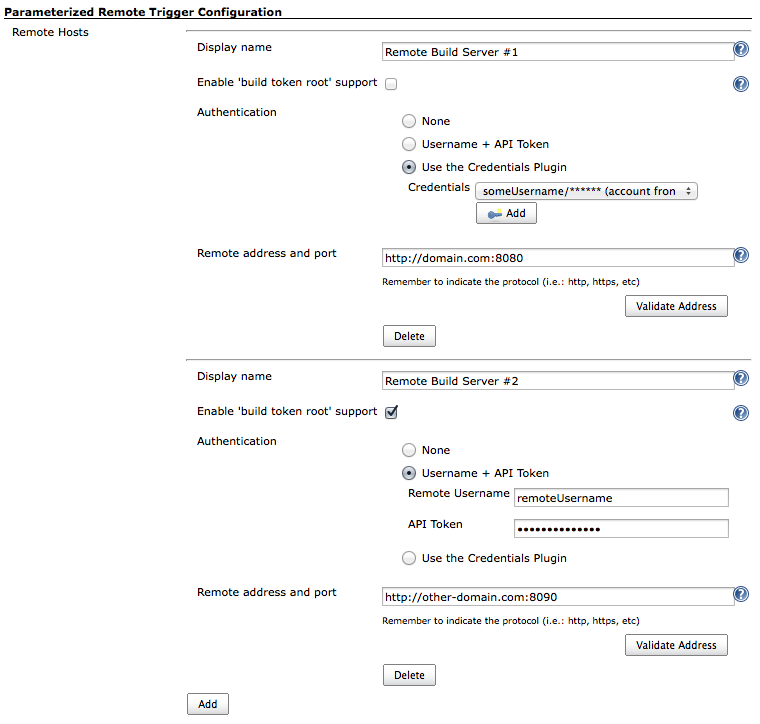Viewport: 760px width, 724px height.
Task: Enable build token root support for Server #1
Action: [x=391, y=84]
